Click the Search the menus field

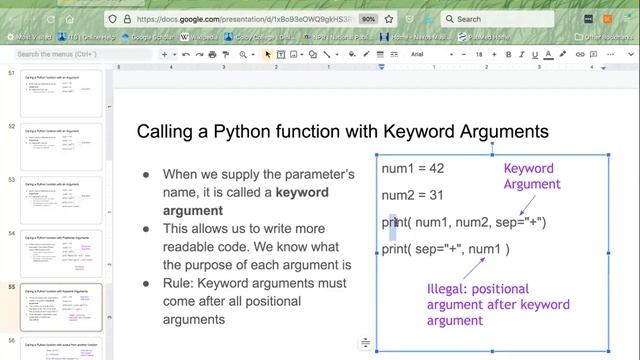coord(83,54)
